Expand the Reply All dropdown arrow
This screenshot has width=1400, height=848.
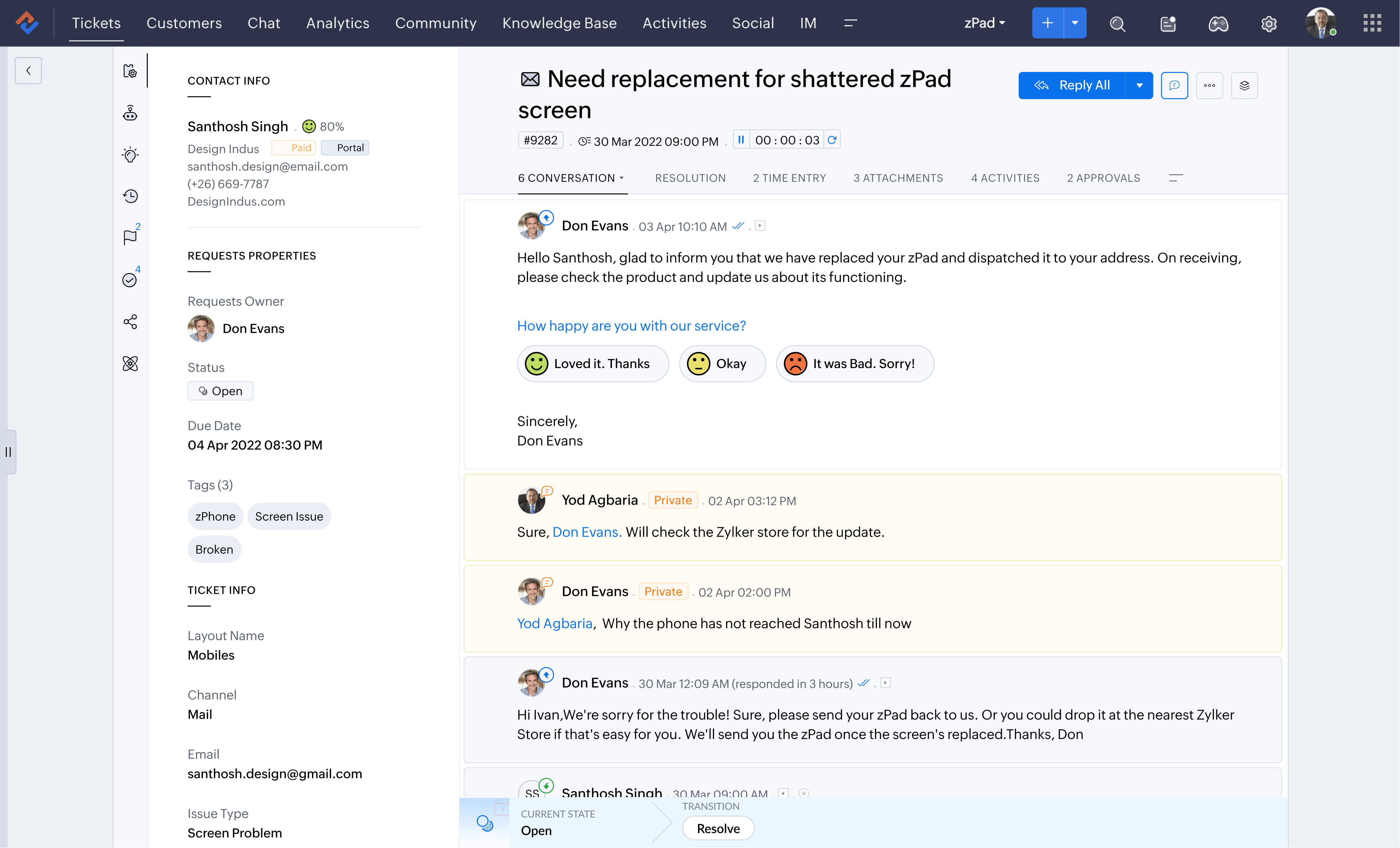pos(1139,85)
